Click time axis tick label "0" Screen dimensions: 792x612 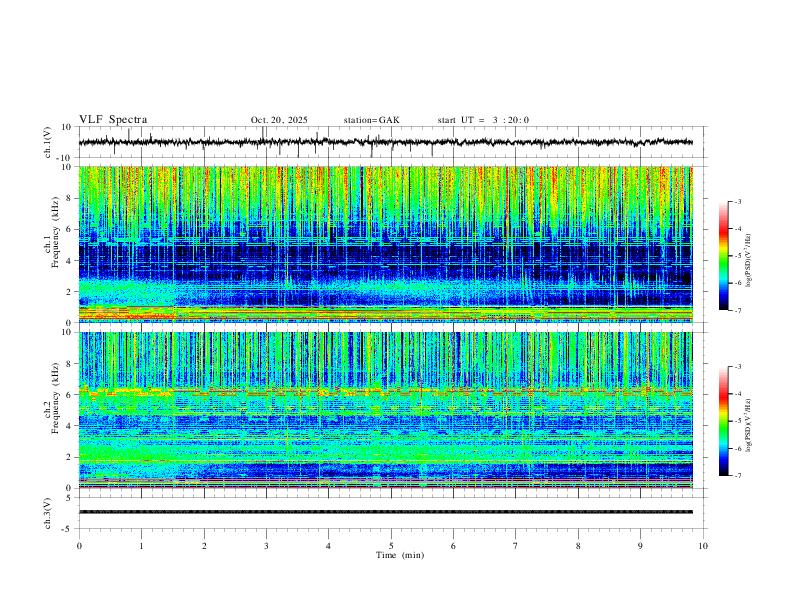tap(79, 546)
